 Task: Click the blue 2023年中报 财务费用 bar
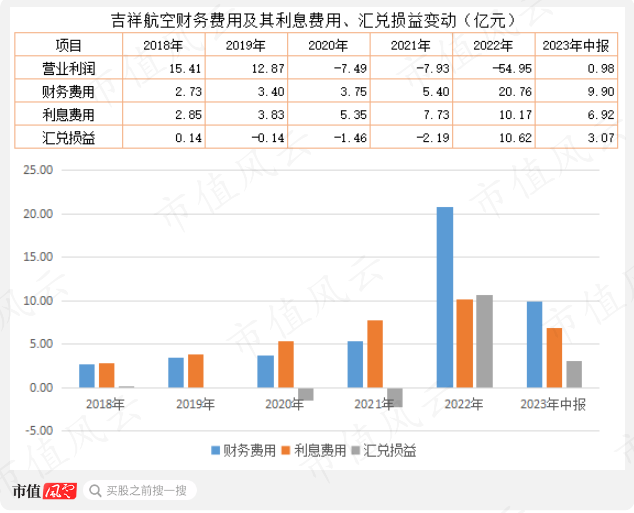click(535, 345)
